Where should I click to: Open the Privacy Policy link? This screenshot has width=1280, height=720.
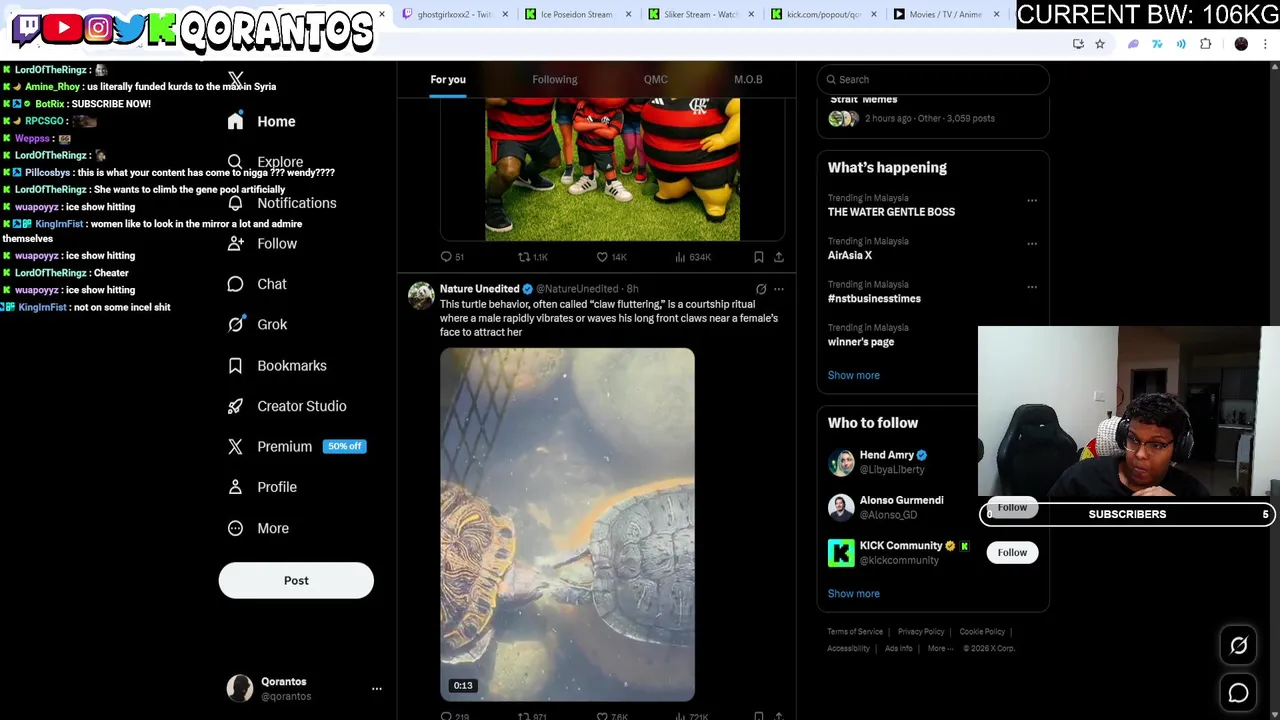(x=921, y=632)
